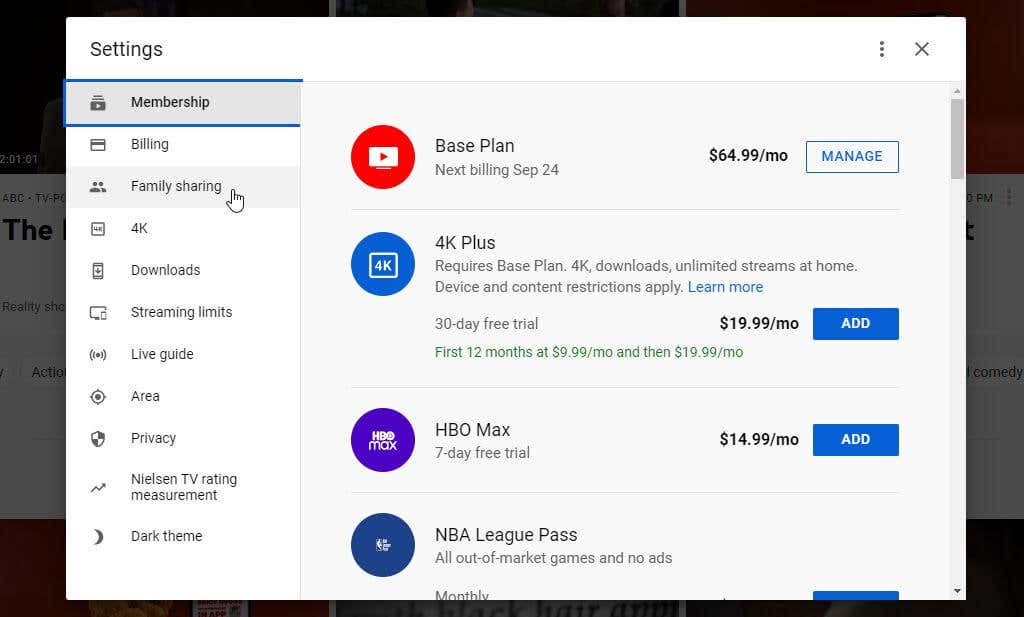1024x617 pixels.
Task: Click the red Base Plan YouTube TV logo
Action: (383, 157)
